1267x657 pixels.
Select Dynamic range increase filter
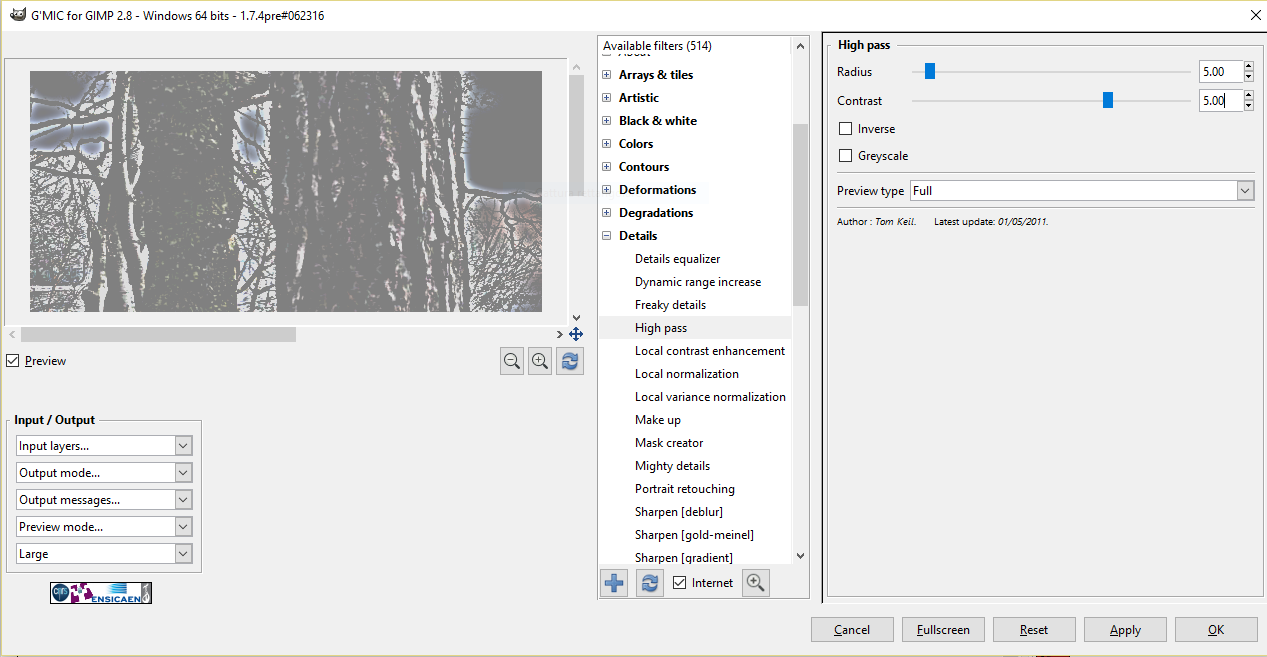click(698, 282)
